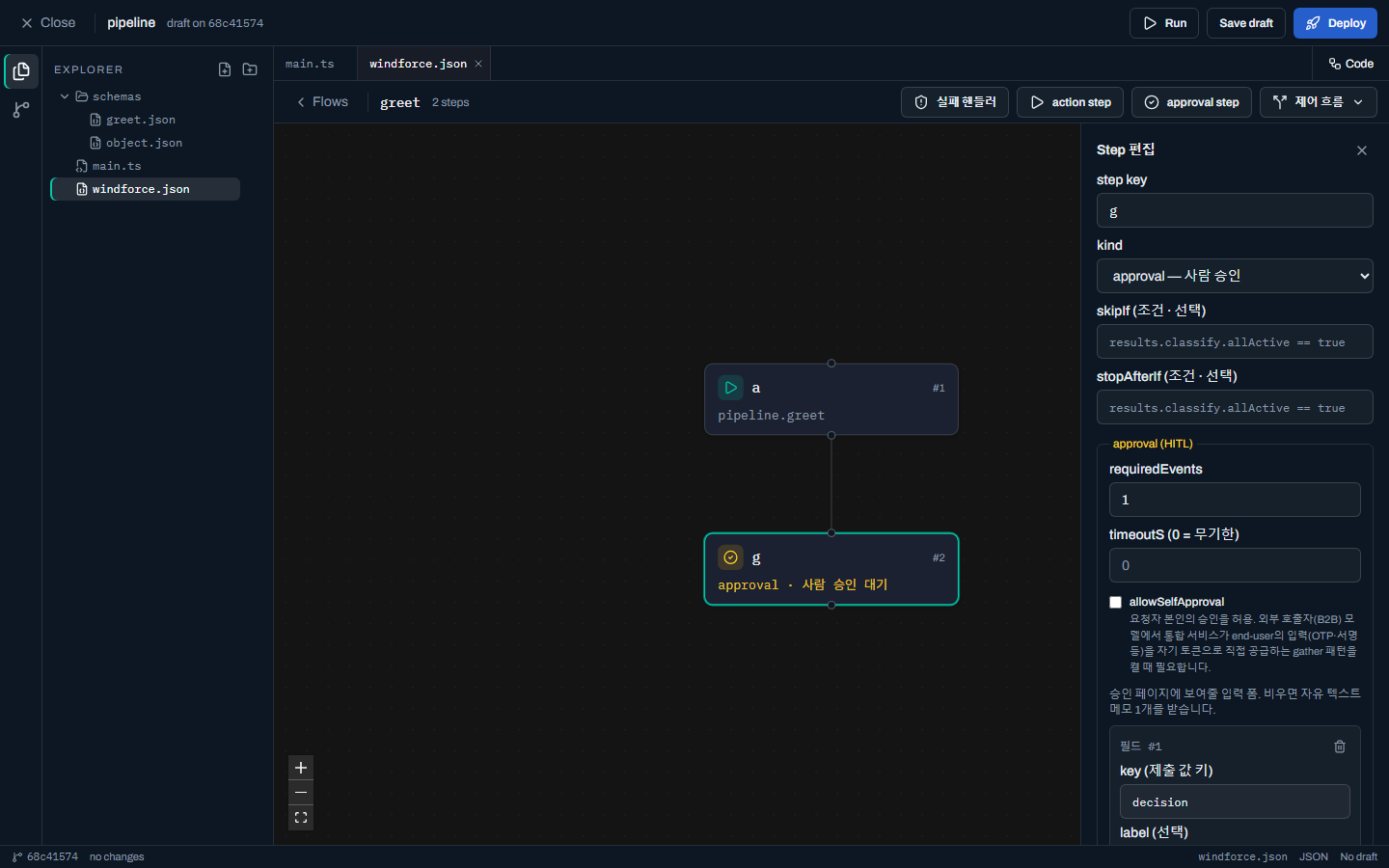1389x868 pixels.
Task: Click the timeoutS field
Action: click(1235, 565)
